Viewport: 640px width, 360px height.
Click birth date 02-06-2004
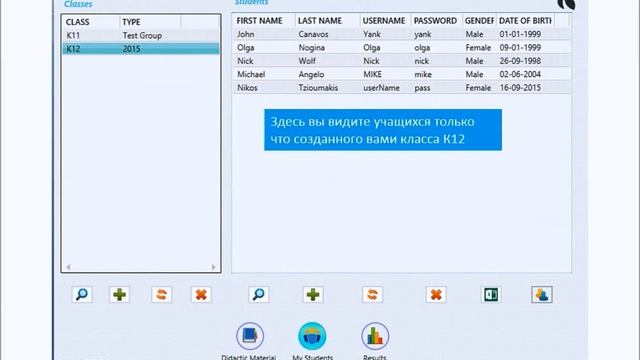[520, 74]
